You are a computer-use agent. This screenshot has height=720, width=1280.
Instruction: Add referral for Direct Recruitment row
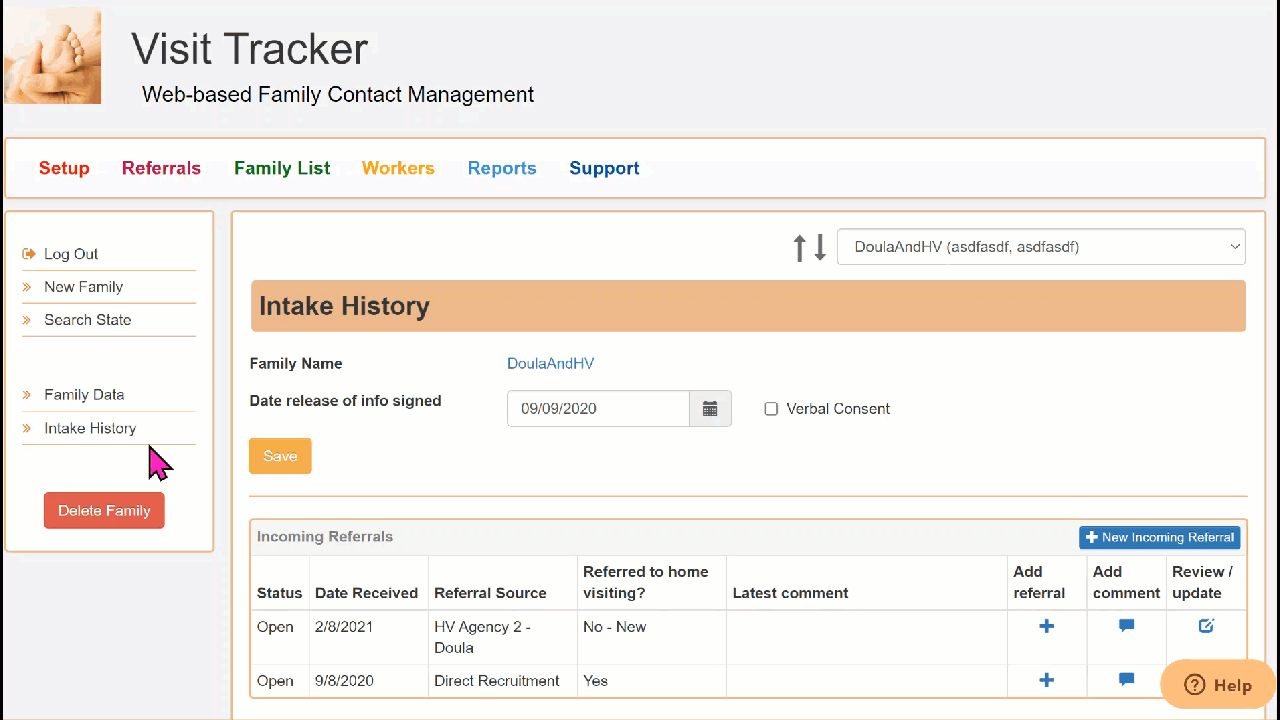1046,680
